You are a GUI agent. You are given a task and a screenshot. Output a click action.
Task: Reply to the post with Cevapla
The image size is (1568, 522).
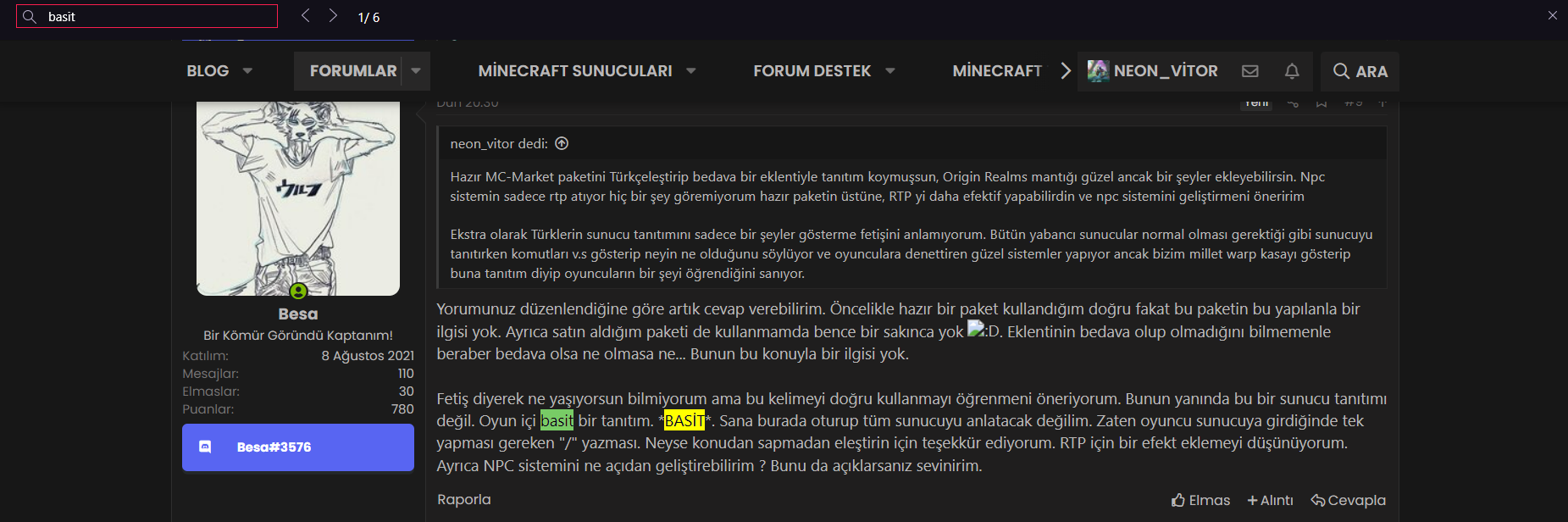[1348, 501]
